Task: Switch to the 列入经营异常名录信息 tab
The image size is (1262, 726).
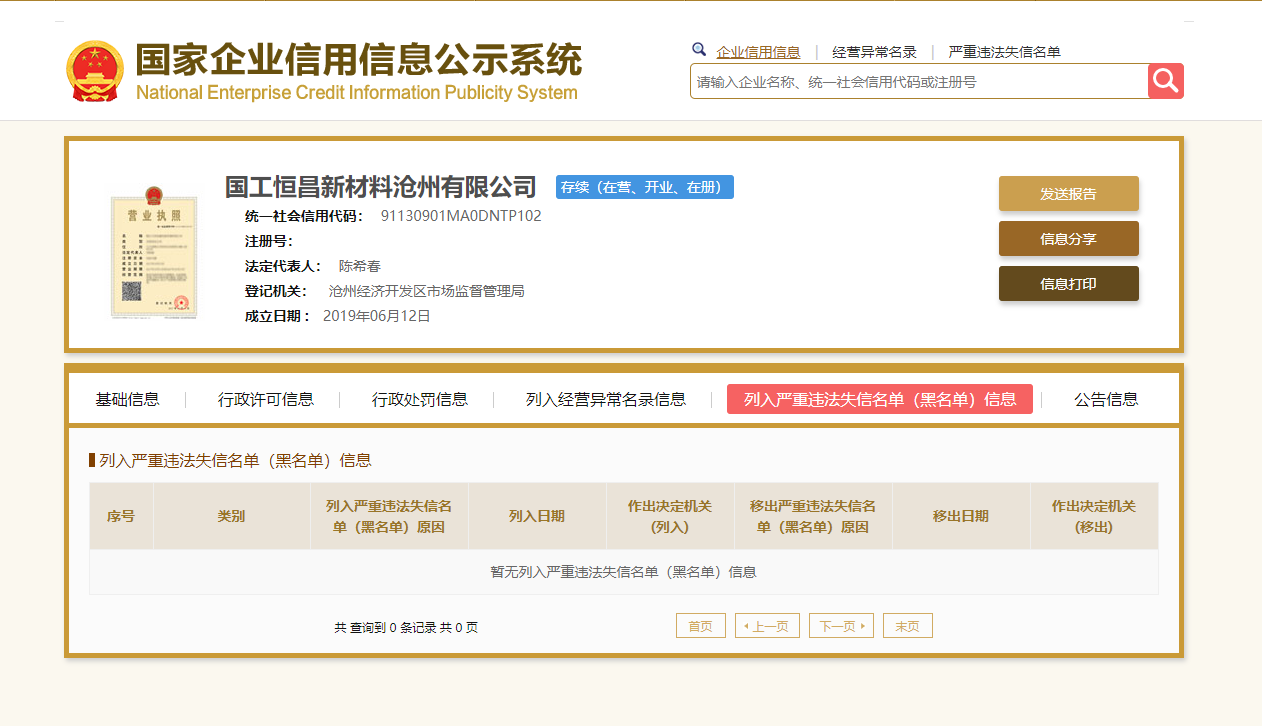Action: [x=606, y=399]
